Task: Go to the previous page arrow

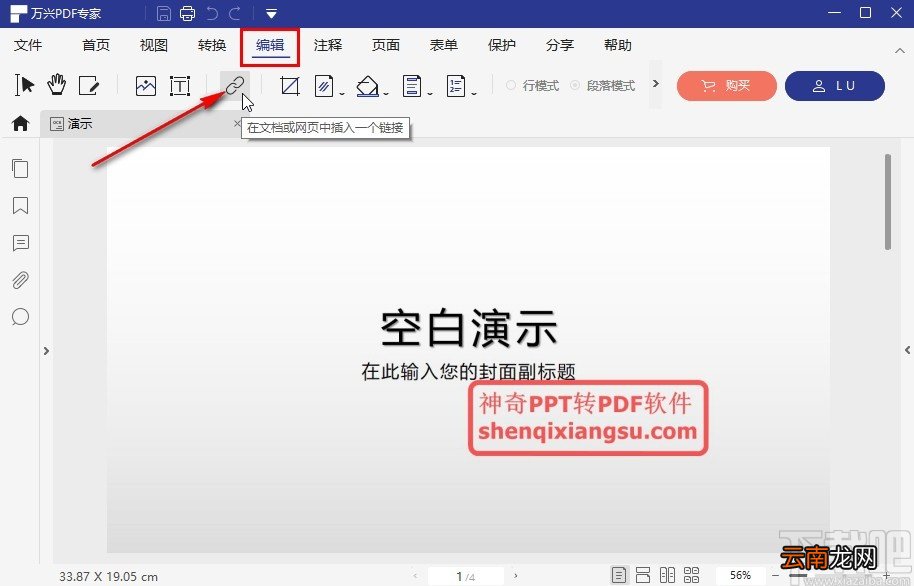Action: (x=415, y=576)
